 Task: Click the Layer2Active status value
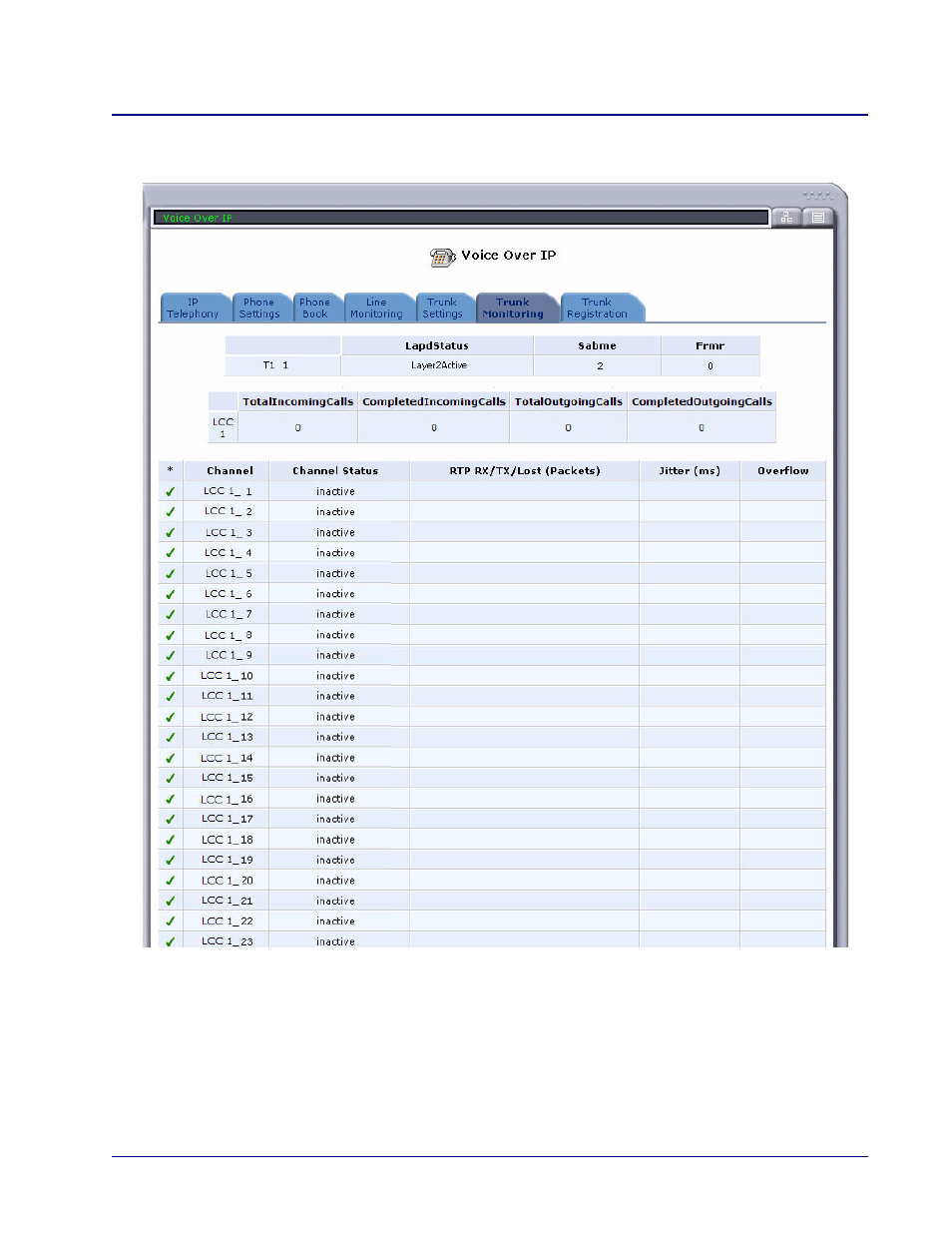(x=439, y=365)
